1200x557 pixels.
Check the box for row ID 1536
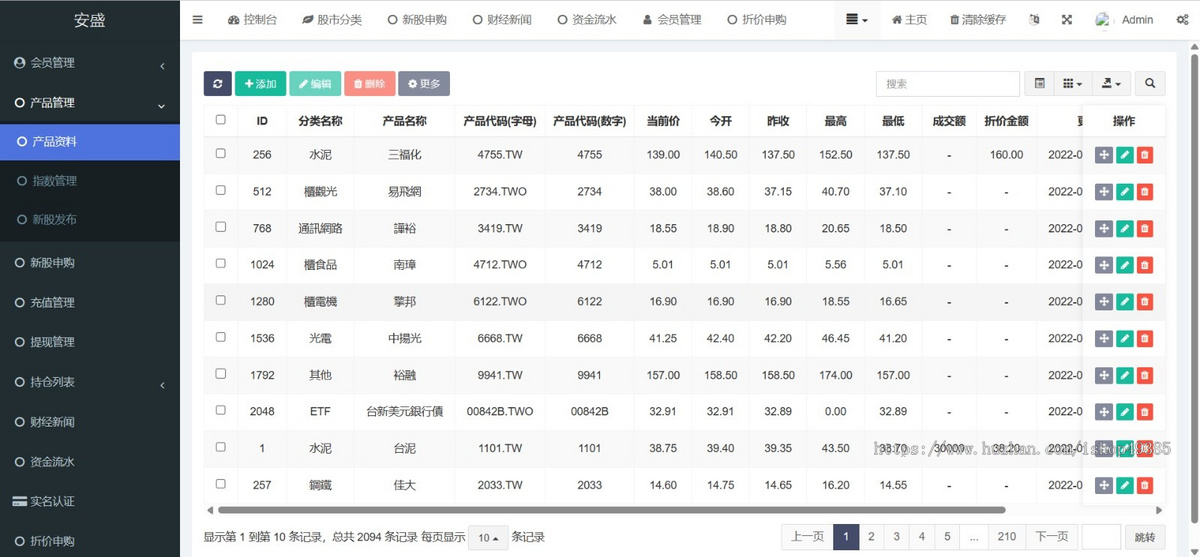pos(221,337)
